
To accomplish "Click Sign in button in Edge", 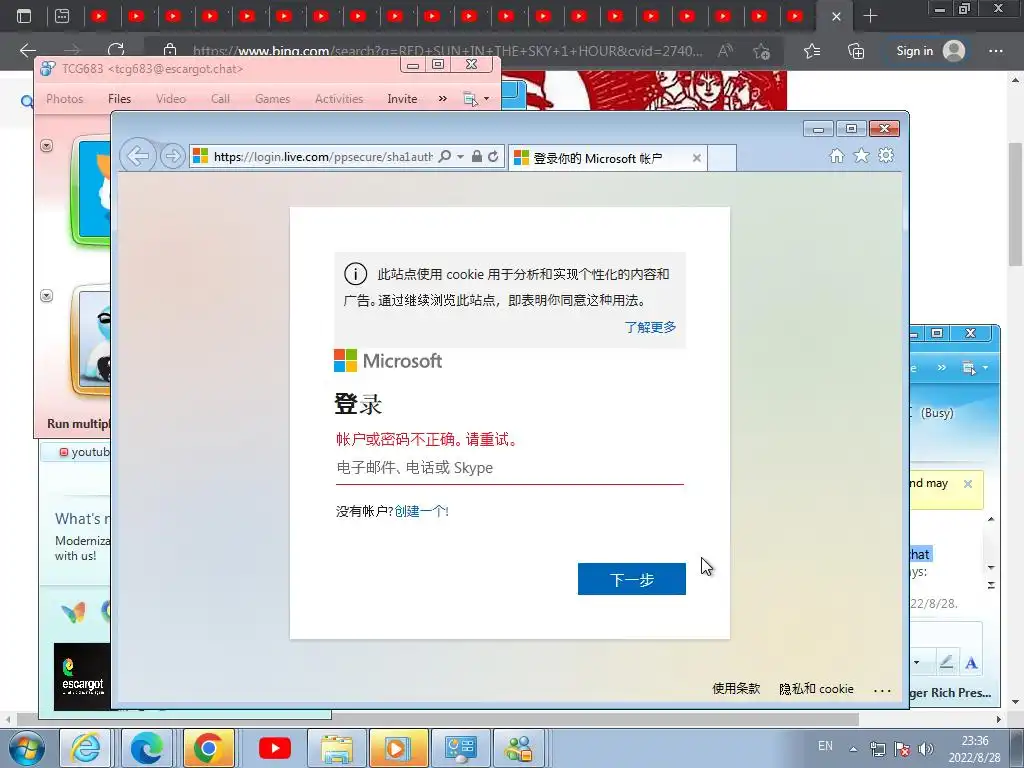I will (931, 50).
